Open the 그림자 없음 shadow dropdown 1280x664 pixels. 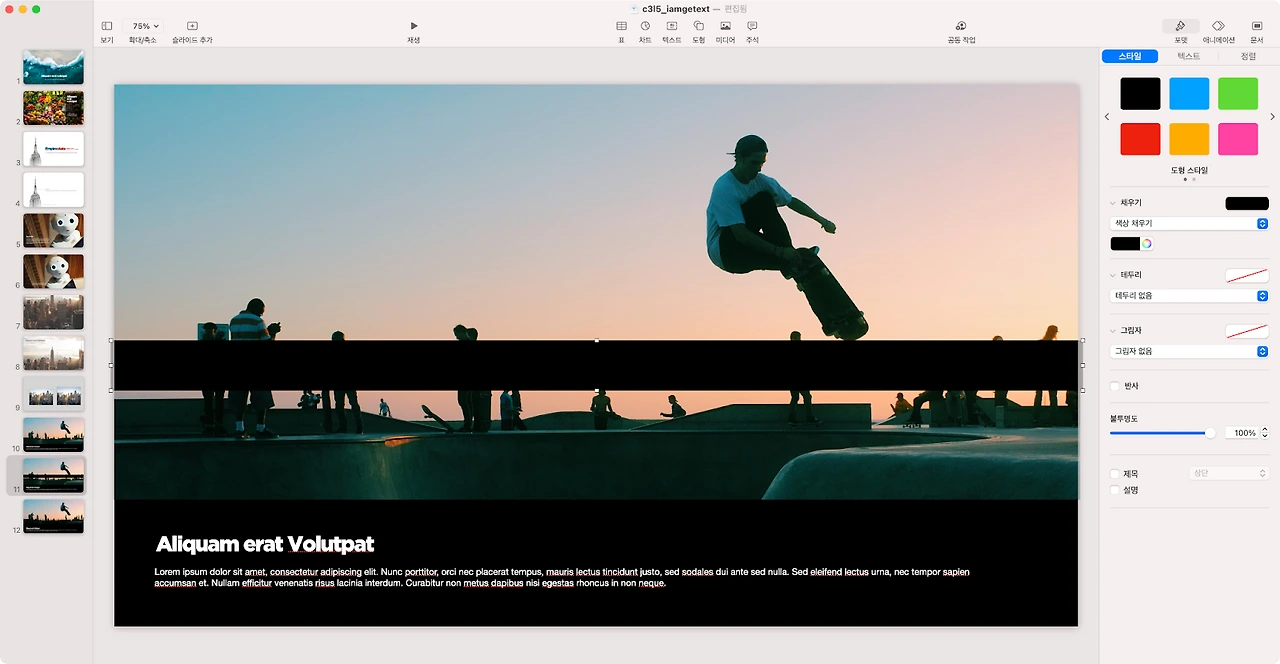(1189, 351)
